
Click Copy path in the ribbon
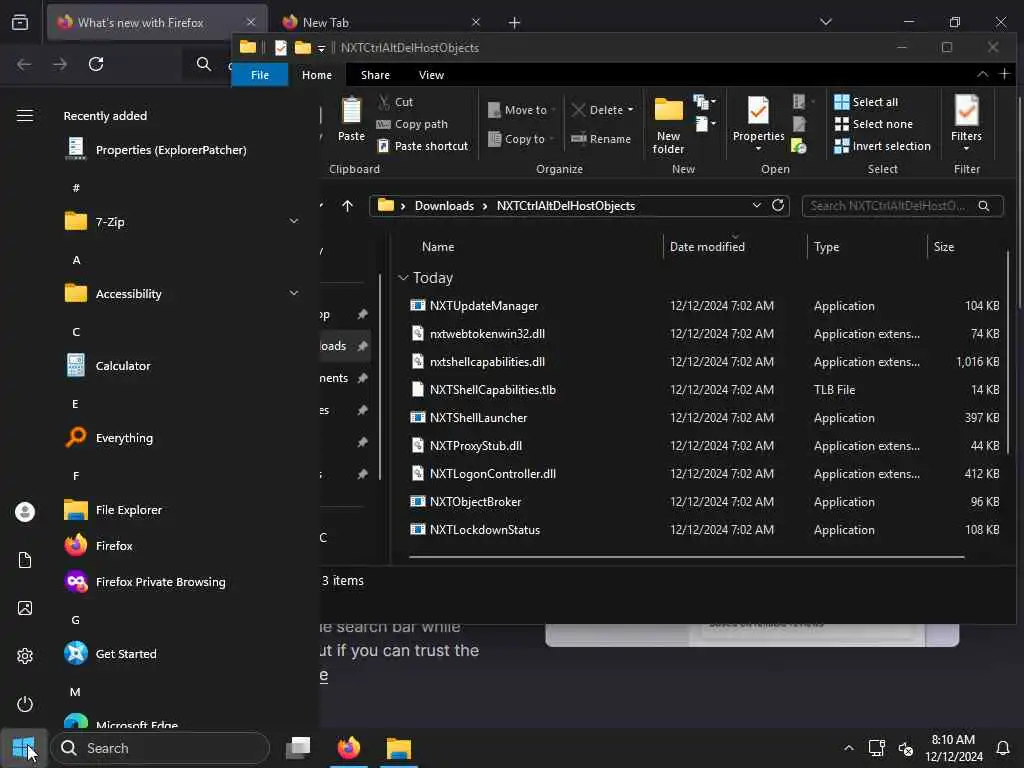click(x=412, y=124)
